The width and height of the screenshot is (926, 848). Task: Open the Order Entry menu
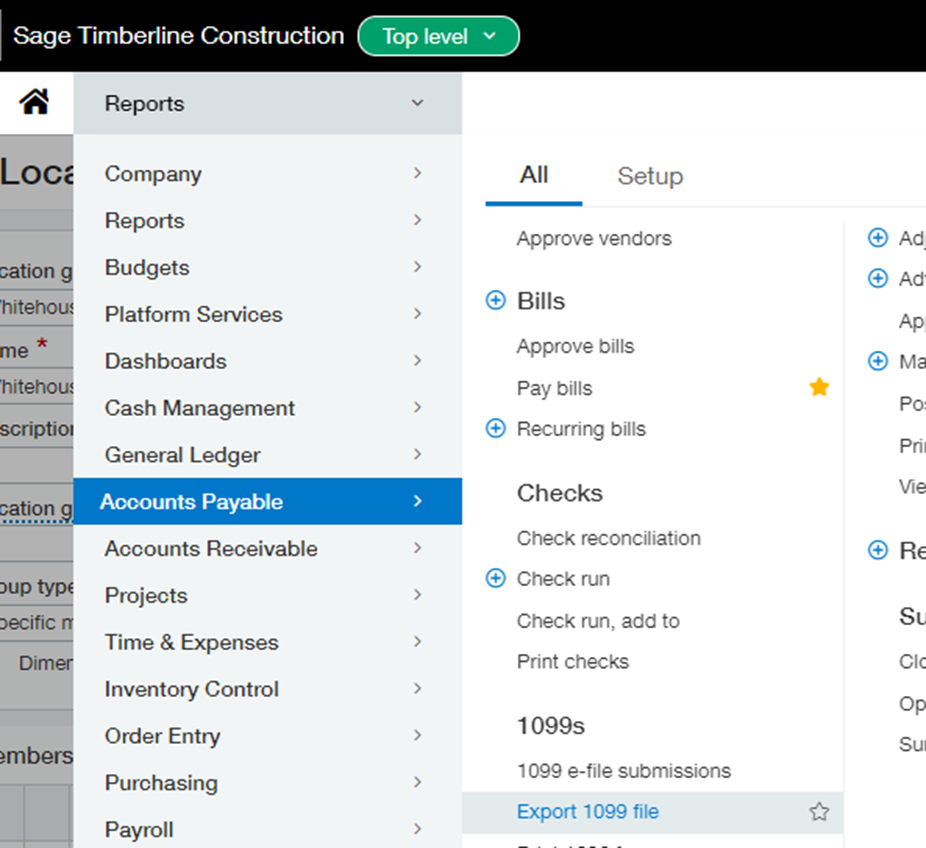[268, 736]
